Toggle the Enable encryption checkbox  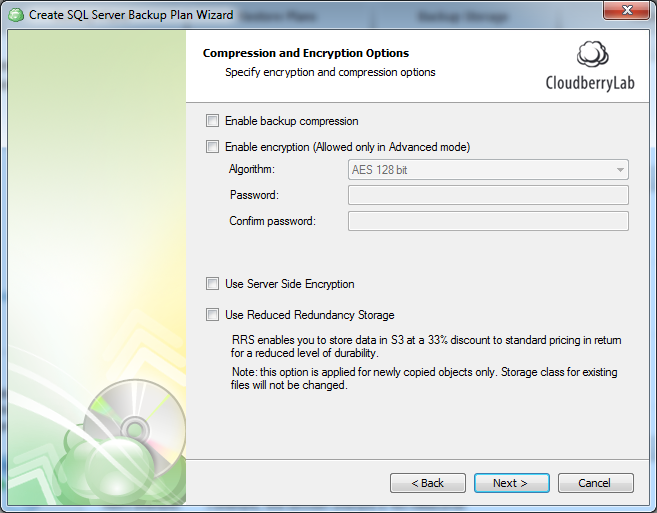212,147
